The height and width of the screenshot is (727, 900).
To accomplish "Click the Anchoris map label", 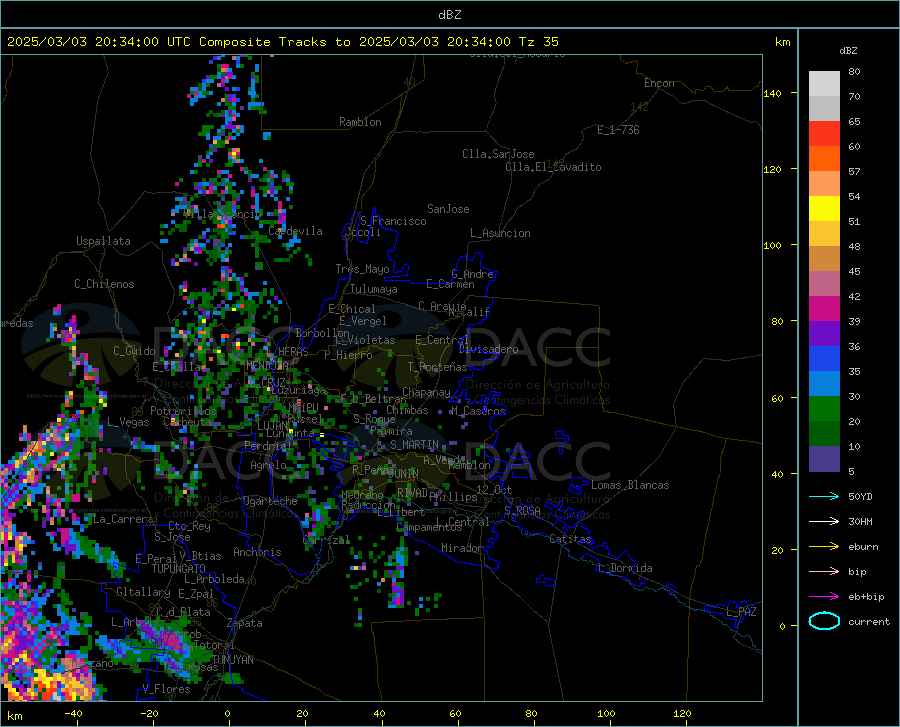I will click(257, 552).
